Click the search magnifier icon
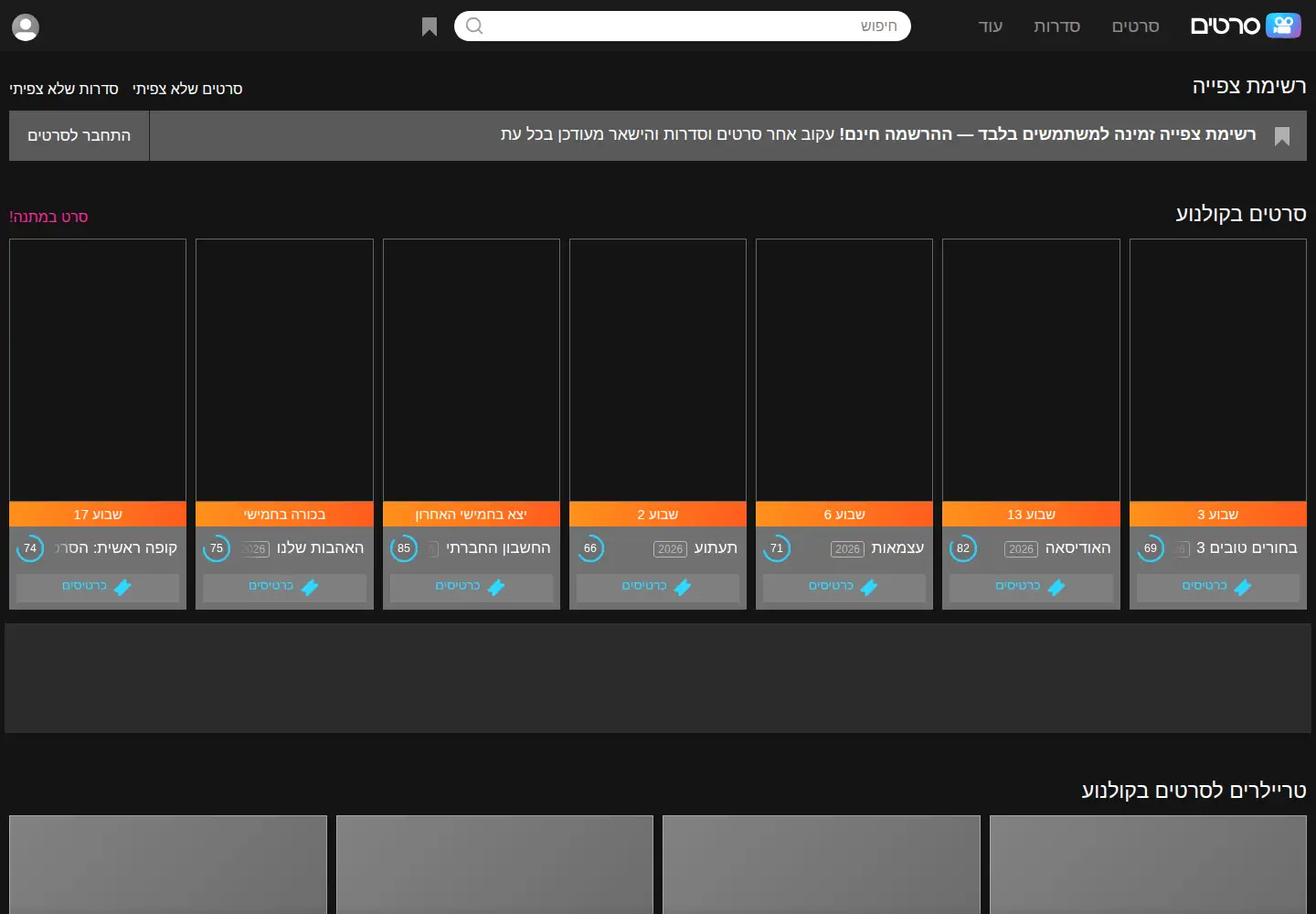Image resolution: width=1316 pixels, height=914 pixels. (x=474, y=26)
